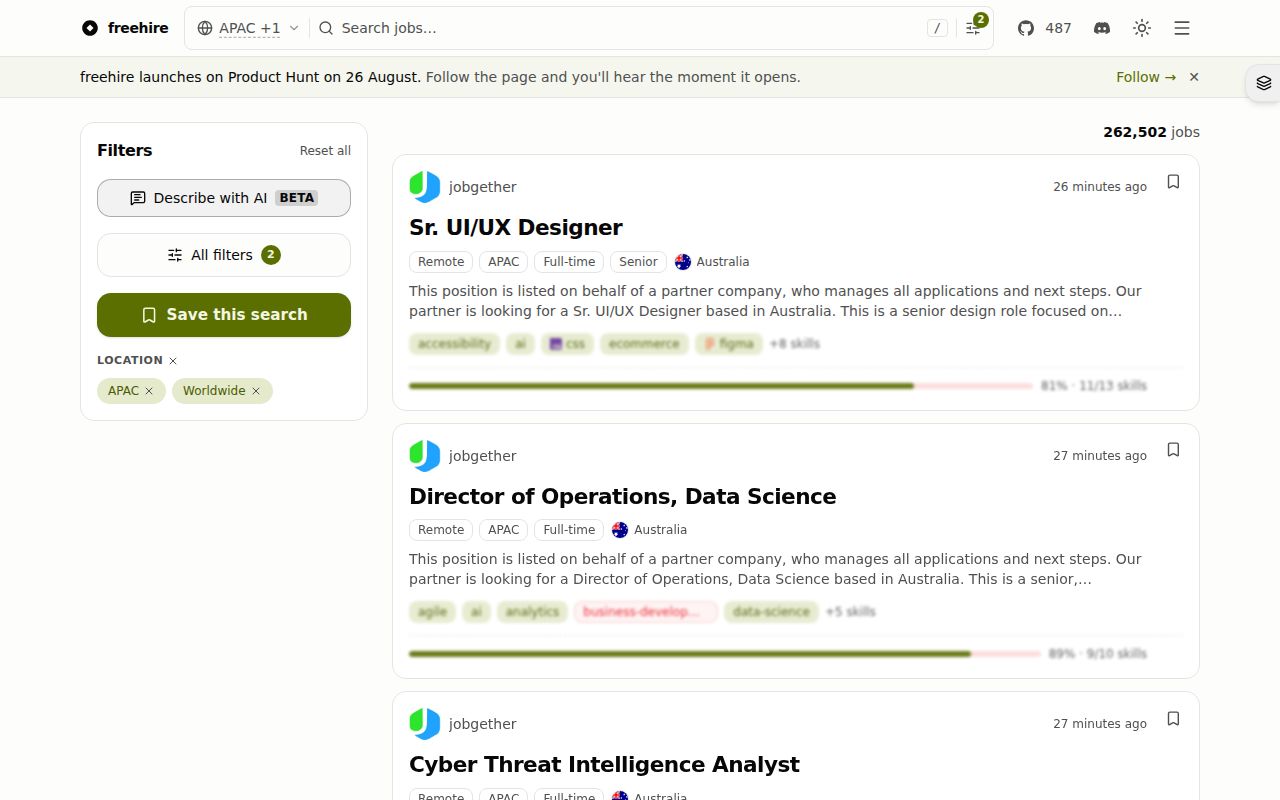
Task: Click the css skill tag
Action: click(567, 344)
